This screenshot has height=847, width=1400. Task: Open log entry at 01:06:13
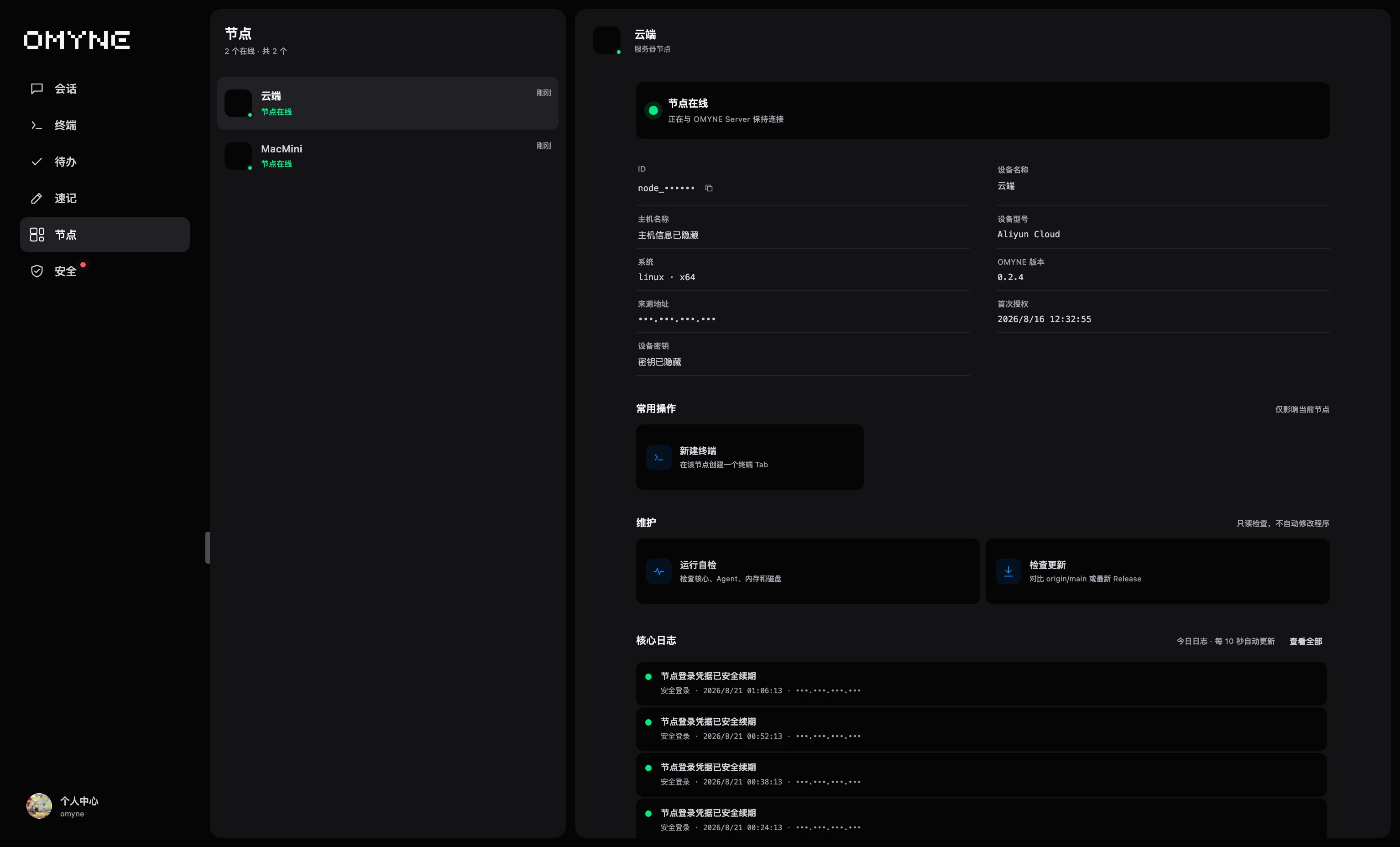pos(981,683)
